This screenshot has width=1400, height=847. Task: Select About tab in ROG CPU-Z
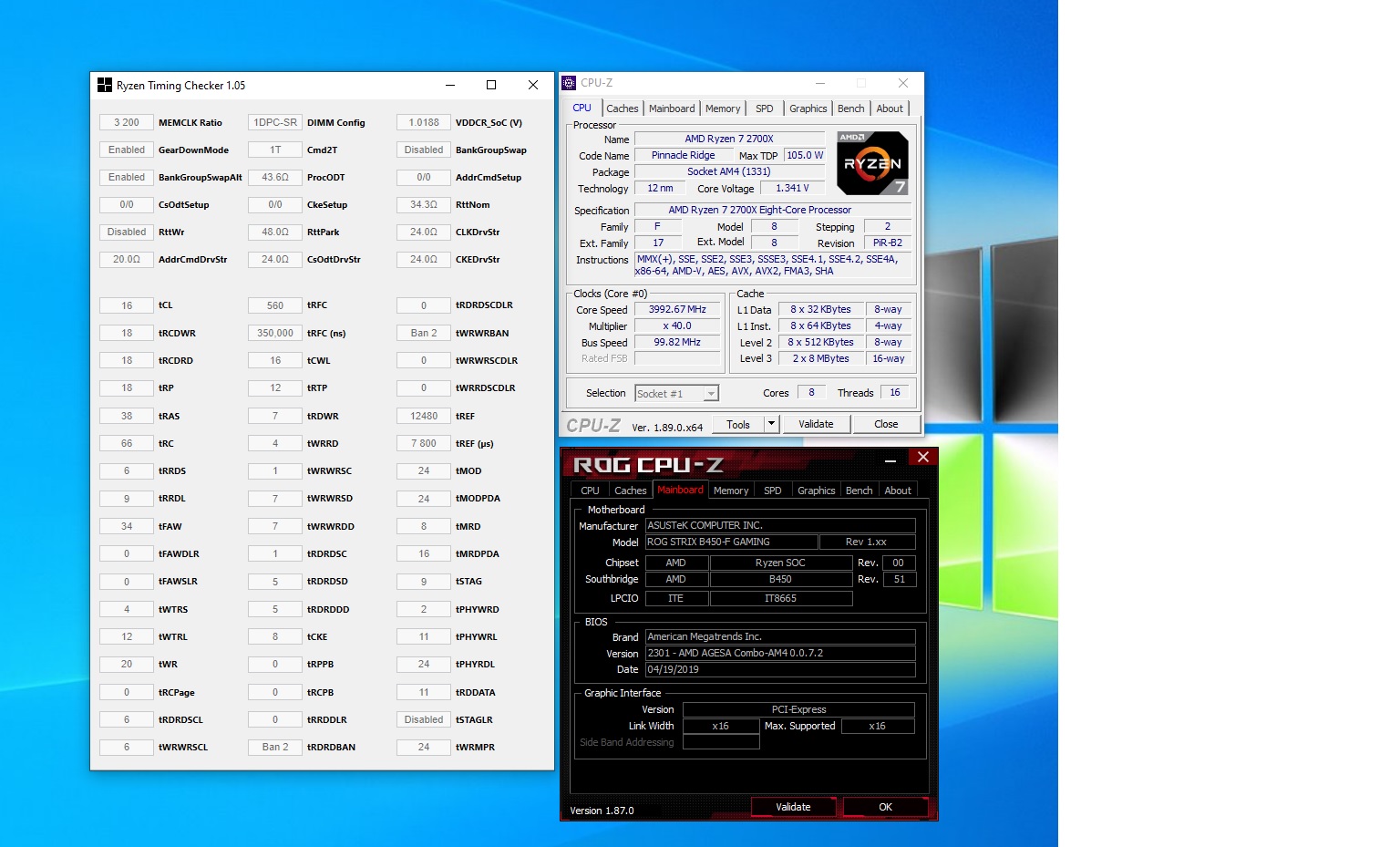pos(898,491)
